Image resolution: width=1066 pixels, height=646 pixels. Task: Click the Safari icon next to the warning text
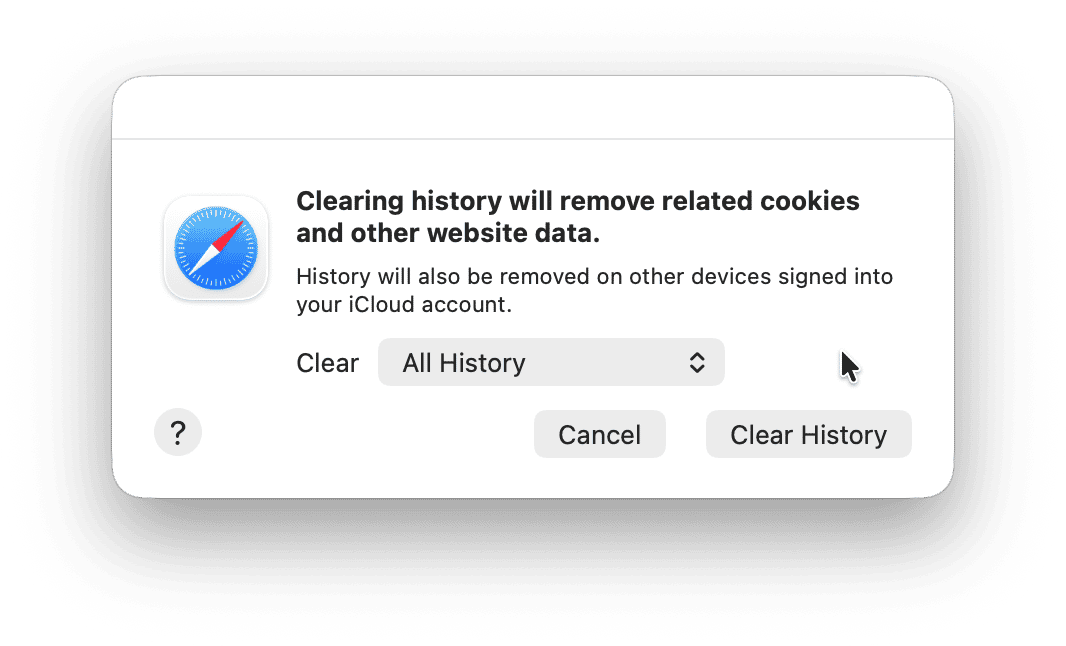click(x=215, y=248)
